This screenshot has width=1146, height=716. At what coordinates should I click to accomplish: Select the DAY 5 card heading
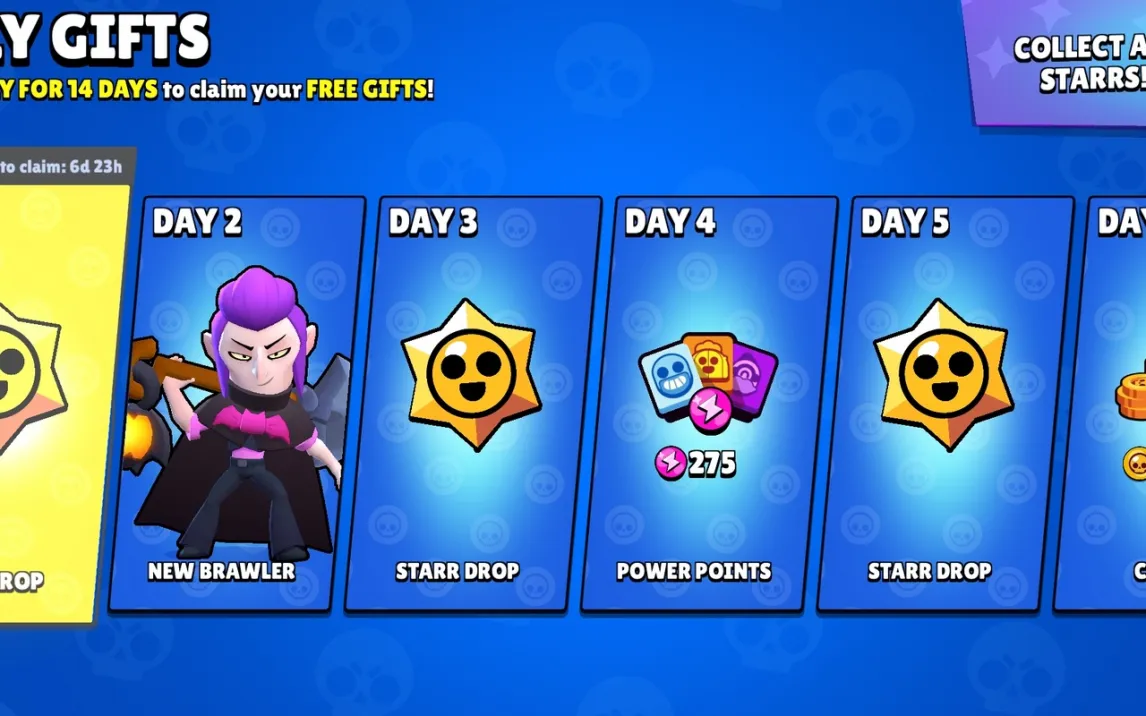point(905,221)
